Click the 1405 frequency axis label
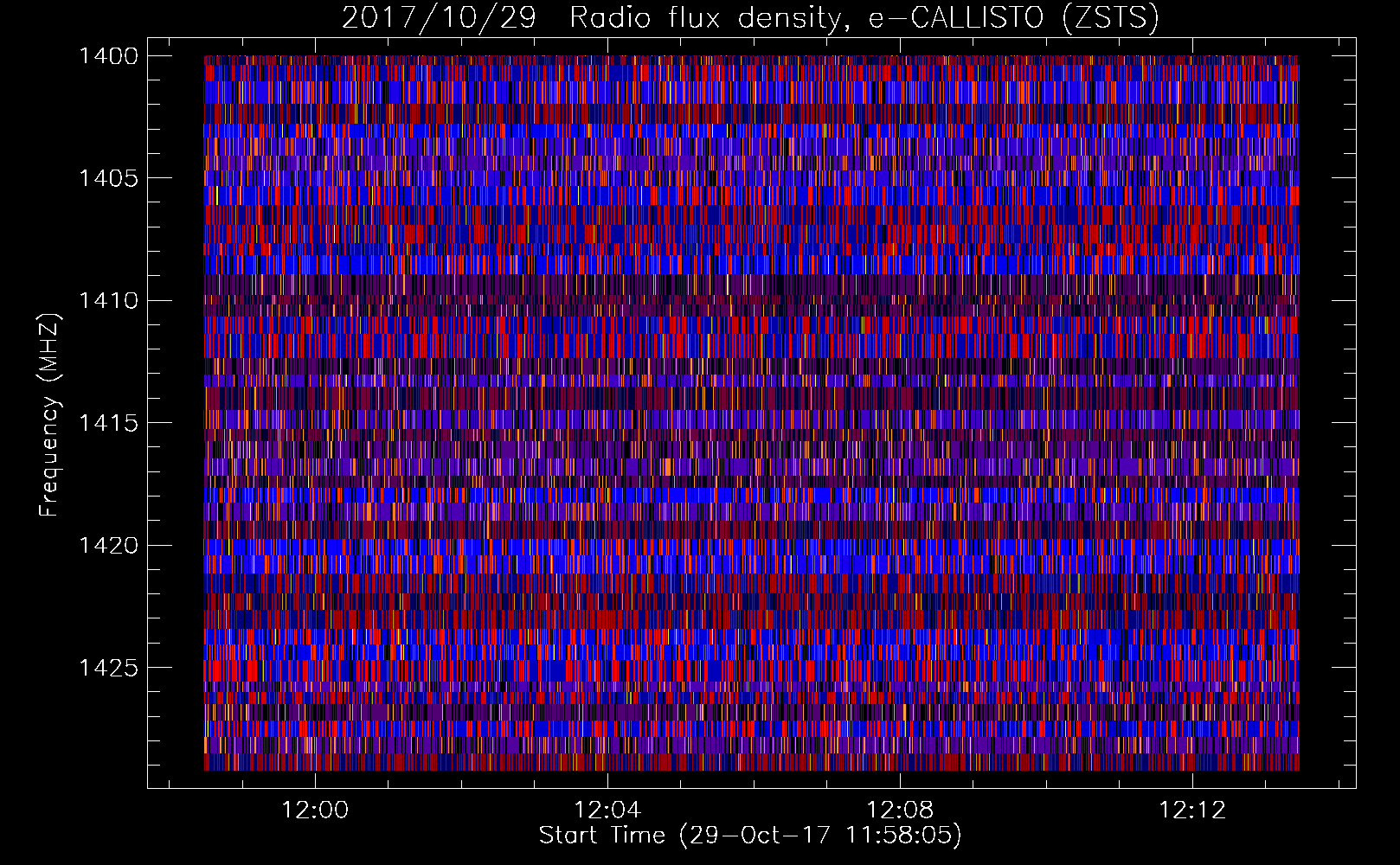Screen dimensions: 1400x865 [108, 178]
